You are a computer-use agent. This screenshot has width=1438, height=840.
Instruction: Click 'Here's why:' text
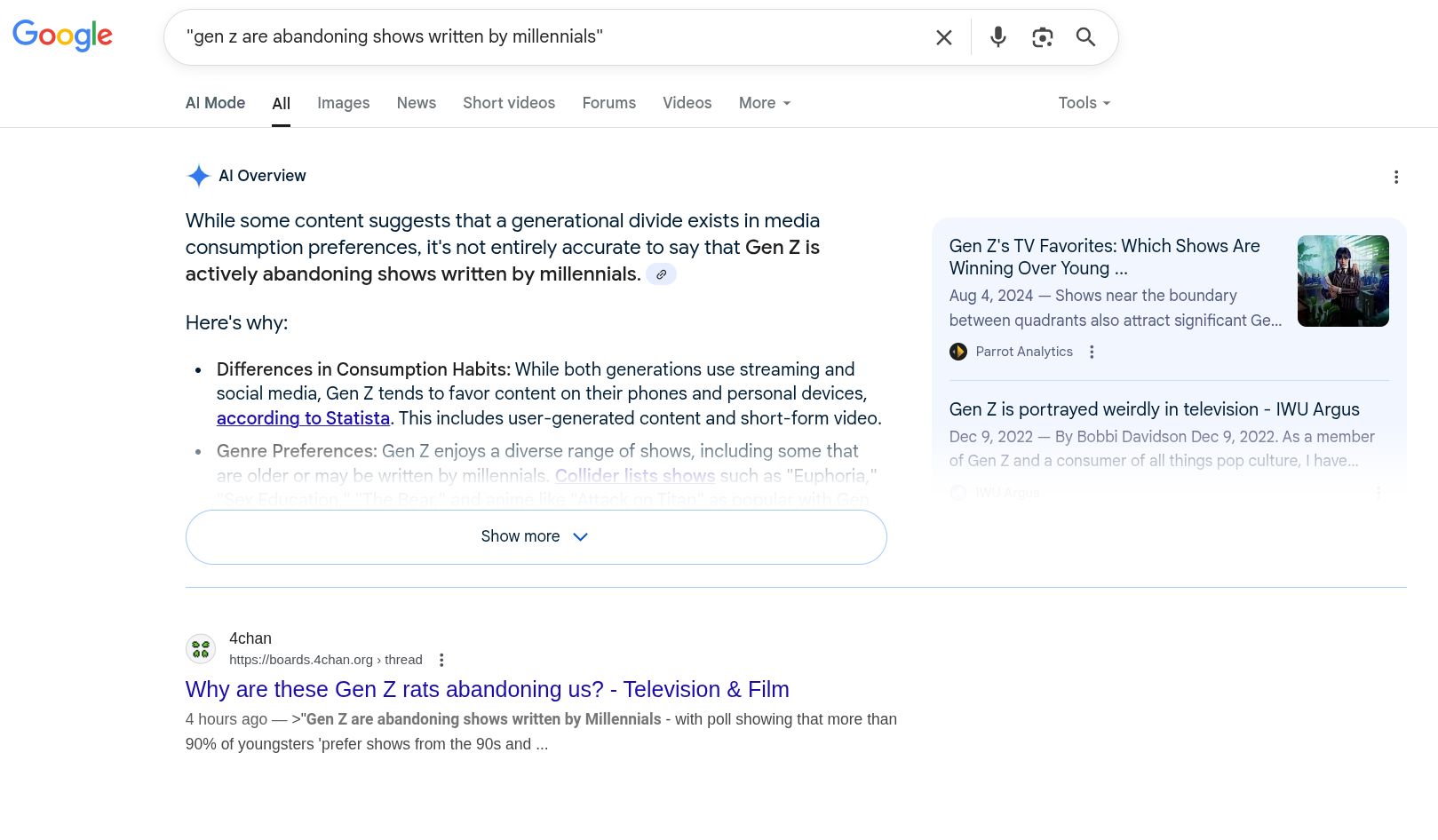(236, 323)
